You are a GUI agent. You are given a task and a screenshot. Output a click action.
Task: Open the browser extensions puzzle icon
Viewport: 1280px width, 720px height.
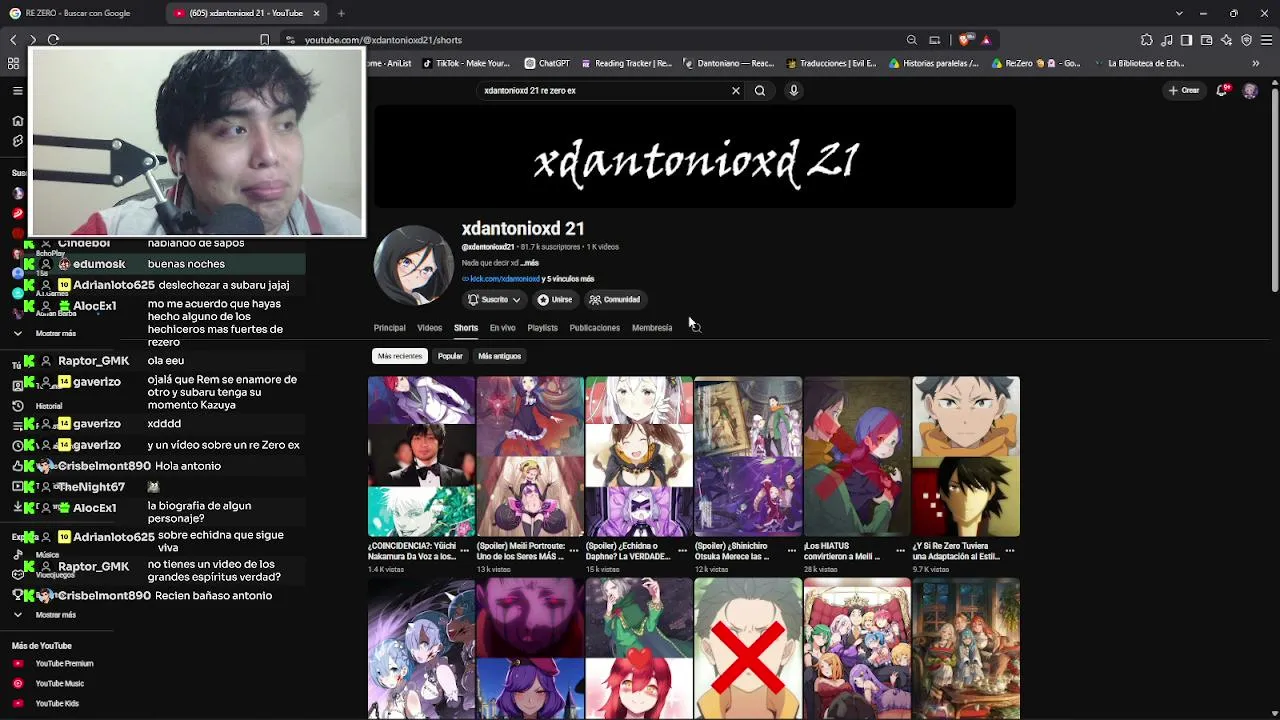coord(1146,40)
